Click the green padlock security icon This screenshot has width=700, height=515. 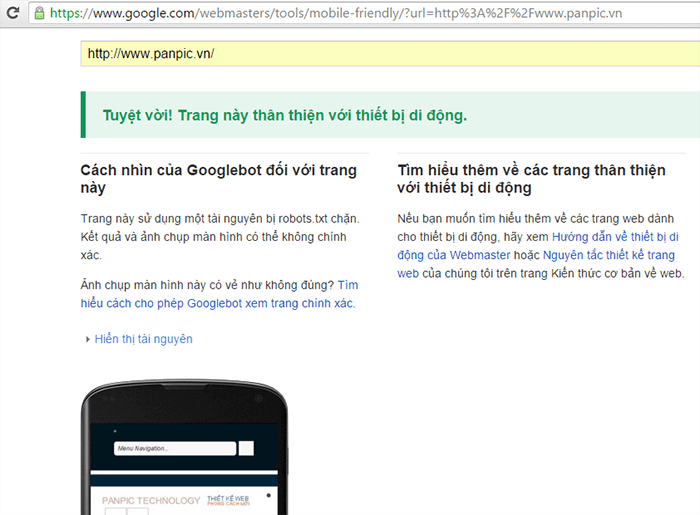pyautogui.click(x=39, y=12)
